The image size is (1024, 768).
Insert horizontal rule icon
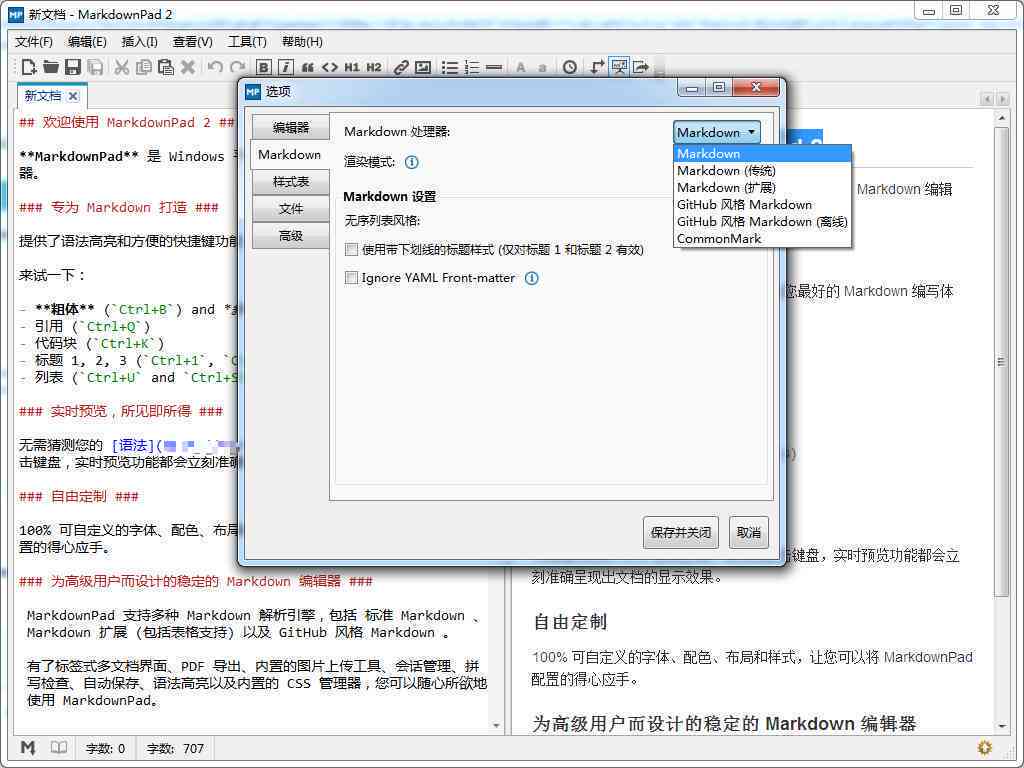point(494,67)
